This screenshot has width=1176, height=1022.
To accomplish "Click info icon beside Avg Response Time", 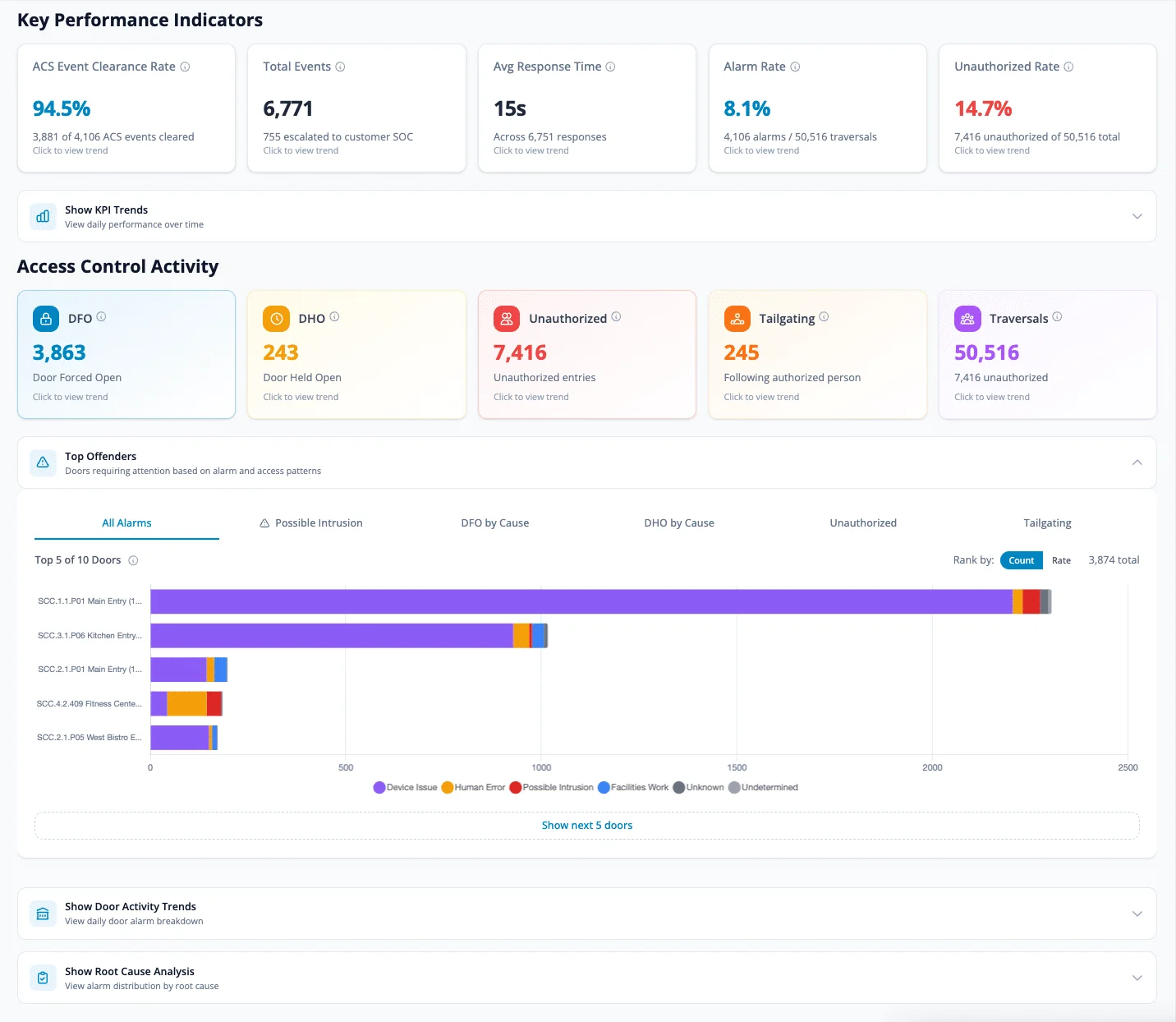I will click(x=610, y=67).
